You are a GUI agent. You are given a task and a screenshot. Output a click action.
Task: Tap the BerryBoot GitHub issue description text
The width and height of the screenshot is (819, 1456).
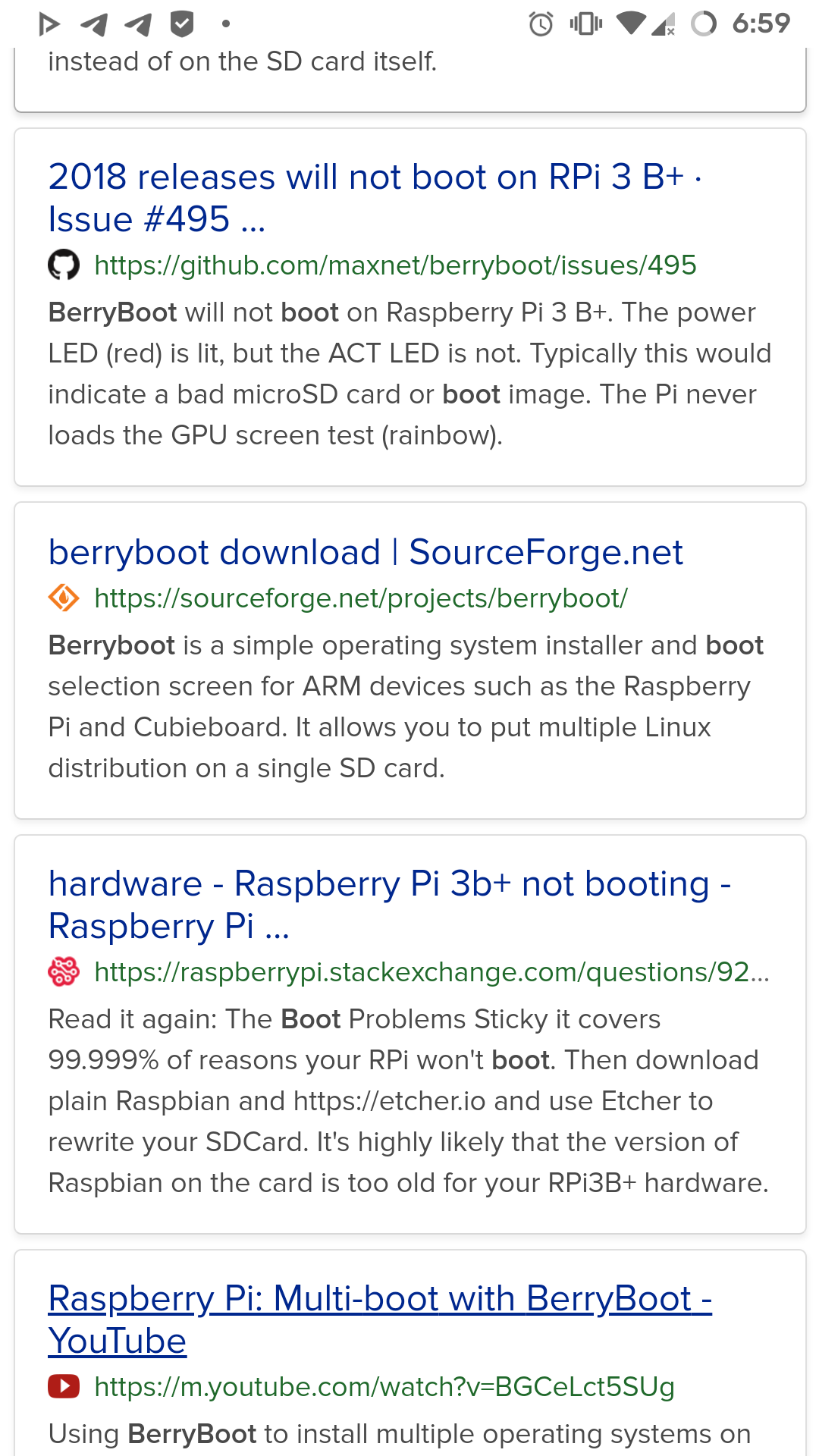(x=409, y=374)
